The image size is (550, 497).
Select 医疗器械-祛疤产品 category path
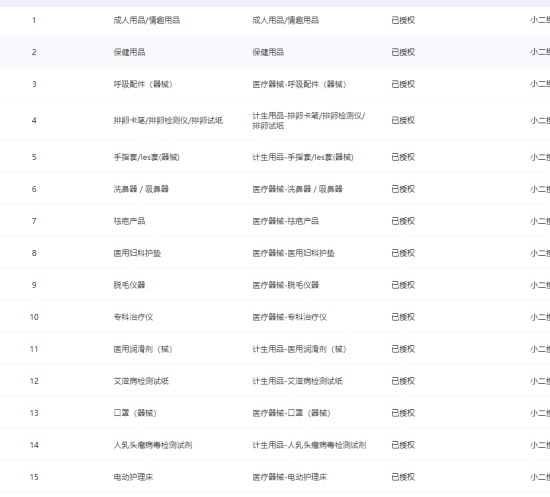[x=286, y=221]
